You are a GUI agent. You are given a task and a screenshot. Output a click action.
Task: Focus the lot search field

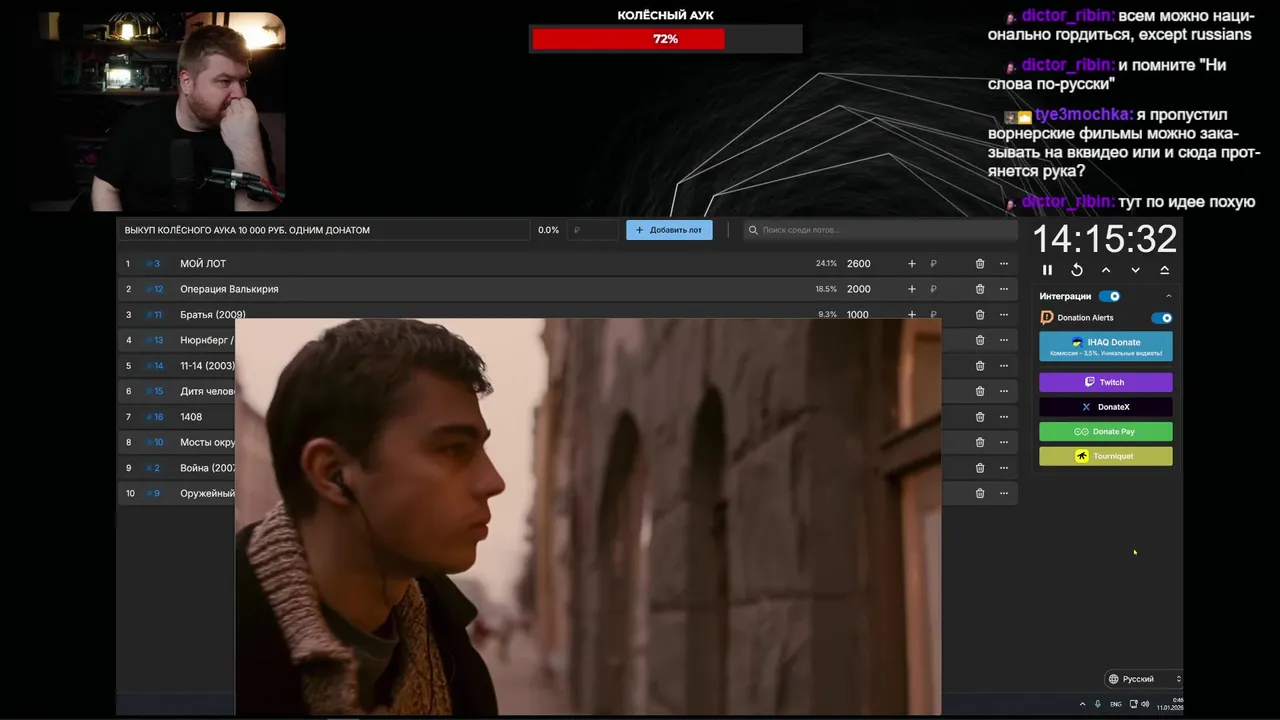(880, 230)
